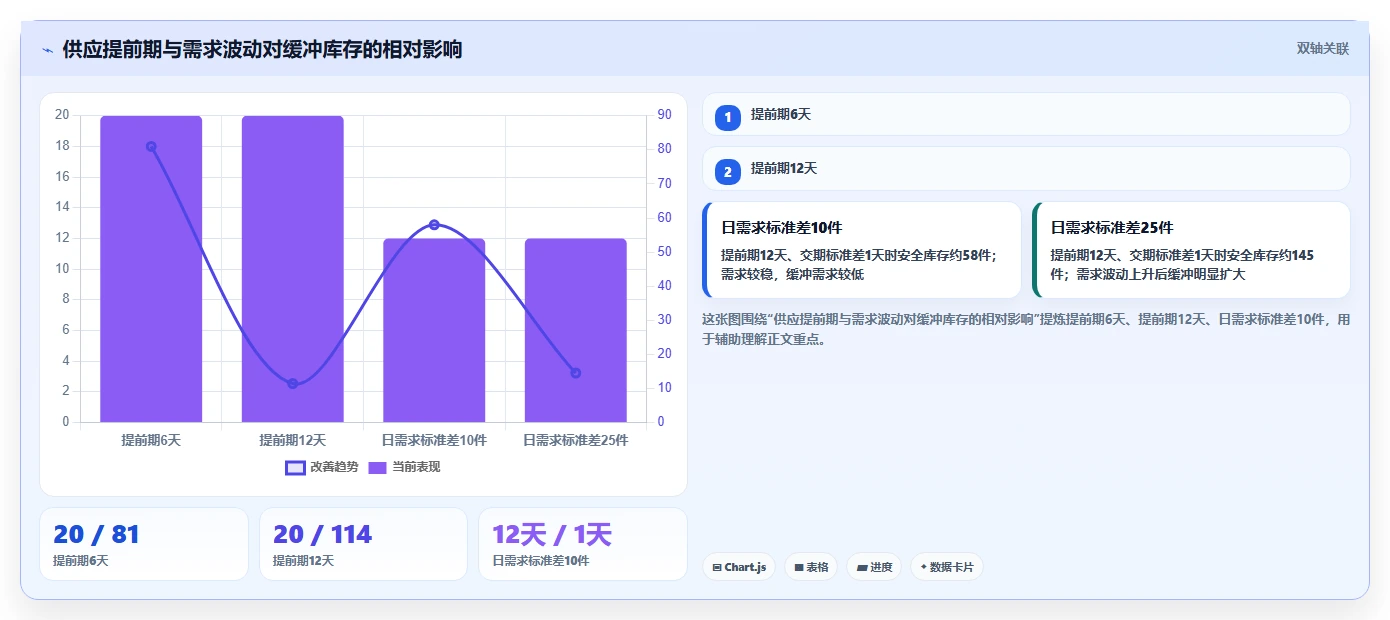Select the Chart.js tag chip

coord(739,567)
